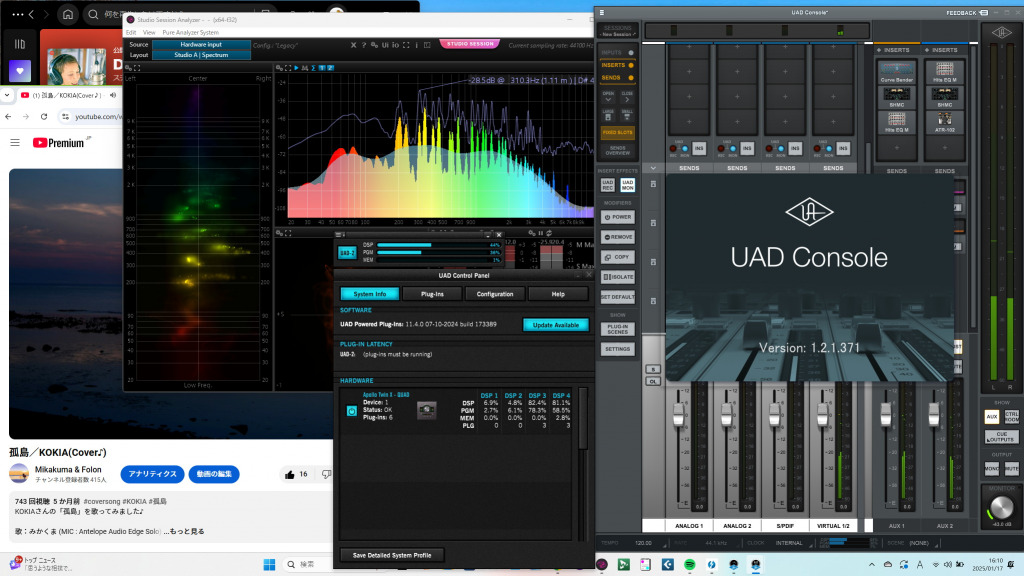Open the YouTube hamburger menu

click(15, 143)
